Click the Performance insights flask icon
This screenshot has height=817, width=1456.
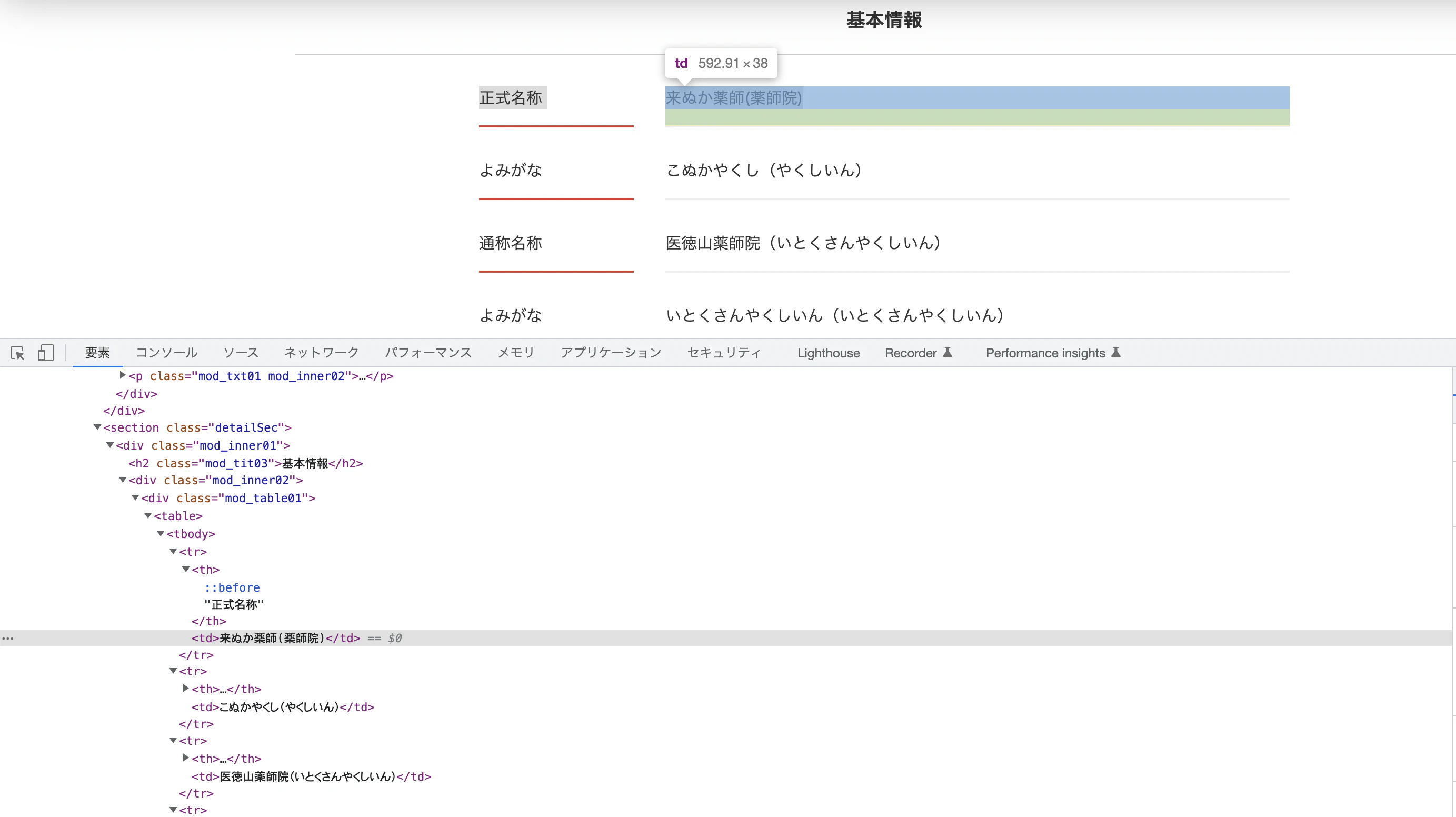[1116, 352]
